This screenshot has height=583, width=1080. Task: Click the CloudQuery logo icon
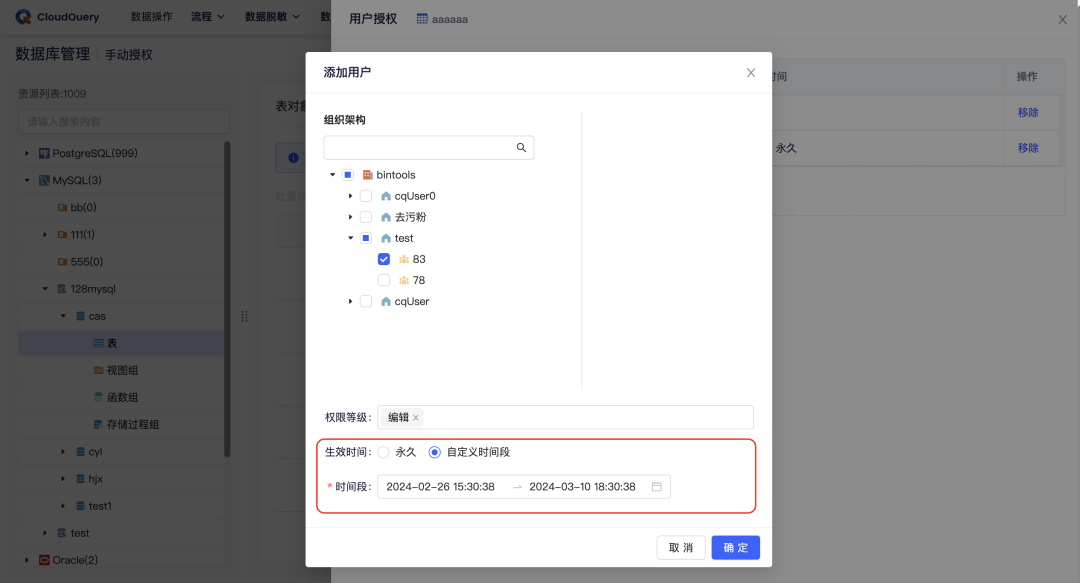[23, 17]
